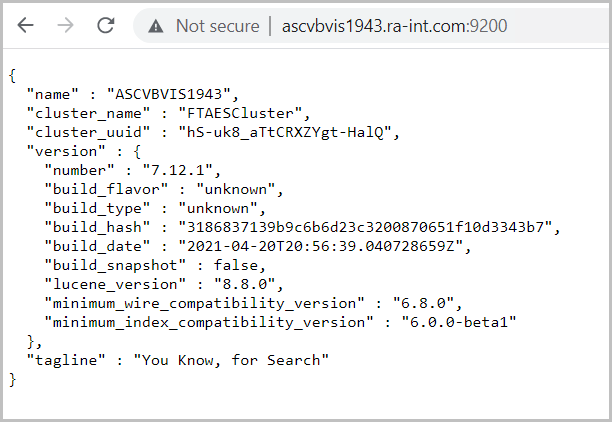612x422 pixels.
Task: Click the build_flavor key text
Action: click(x=106, y=189)
